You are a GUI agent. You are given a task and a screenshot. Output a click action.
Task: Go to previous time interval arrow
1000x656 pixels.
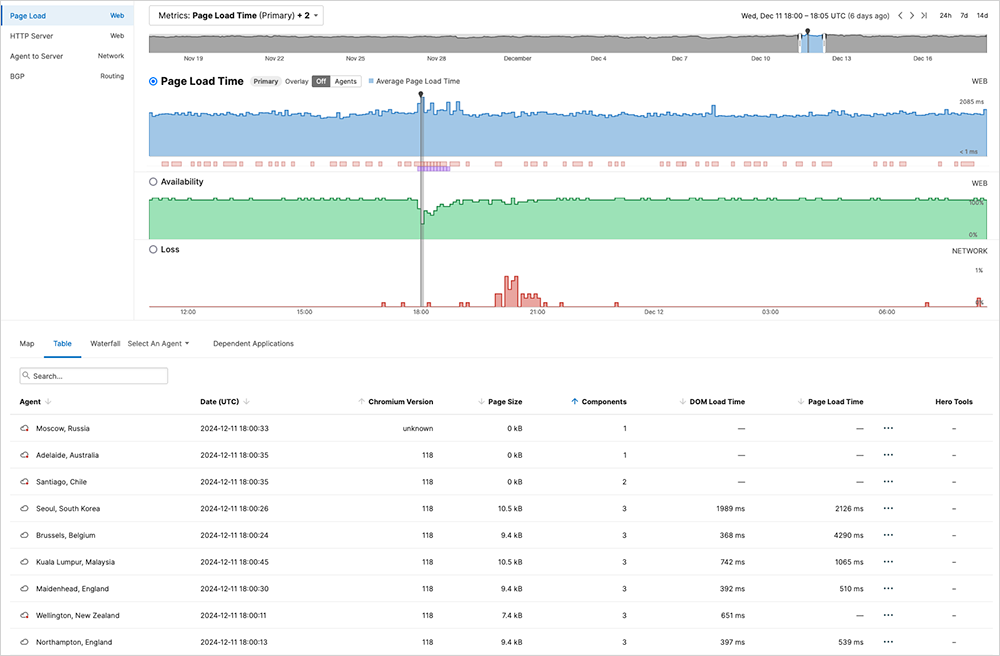[900, 16]
